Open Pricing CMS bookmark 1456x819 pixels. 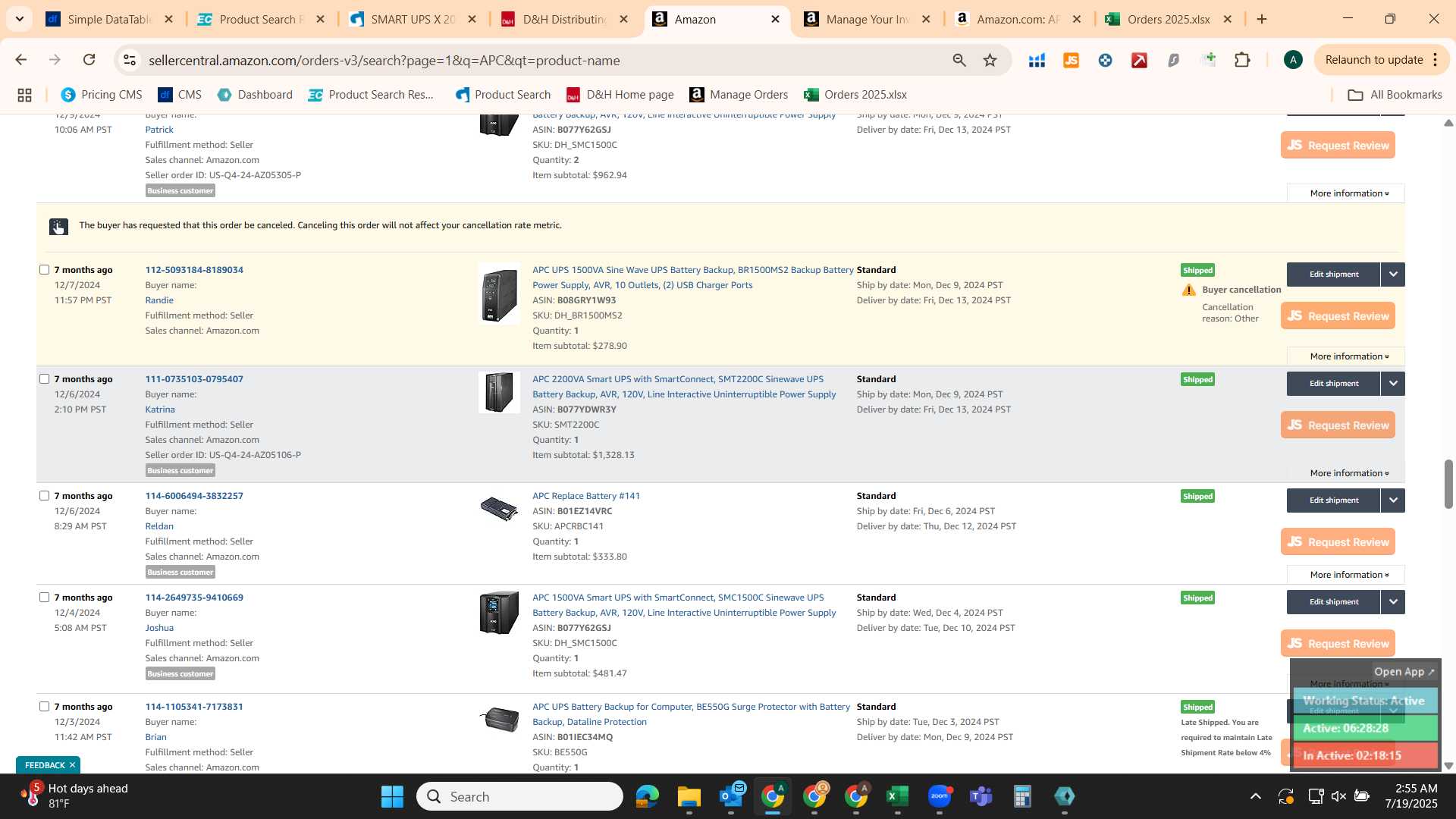tap(102, 95)
